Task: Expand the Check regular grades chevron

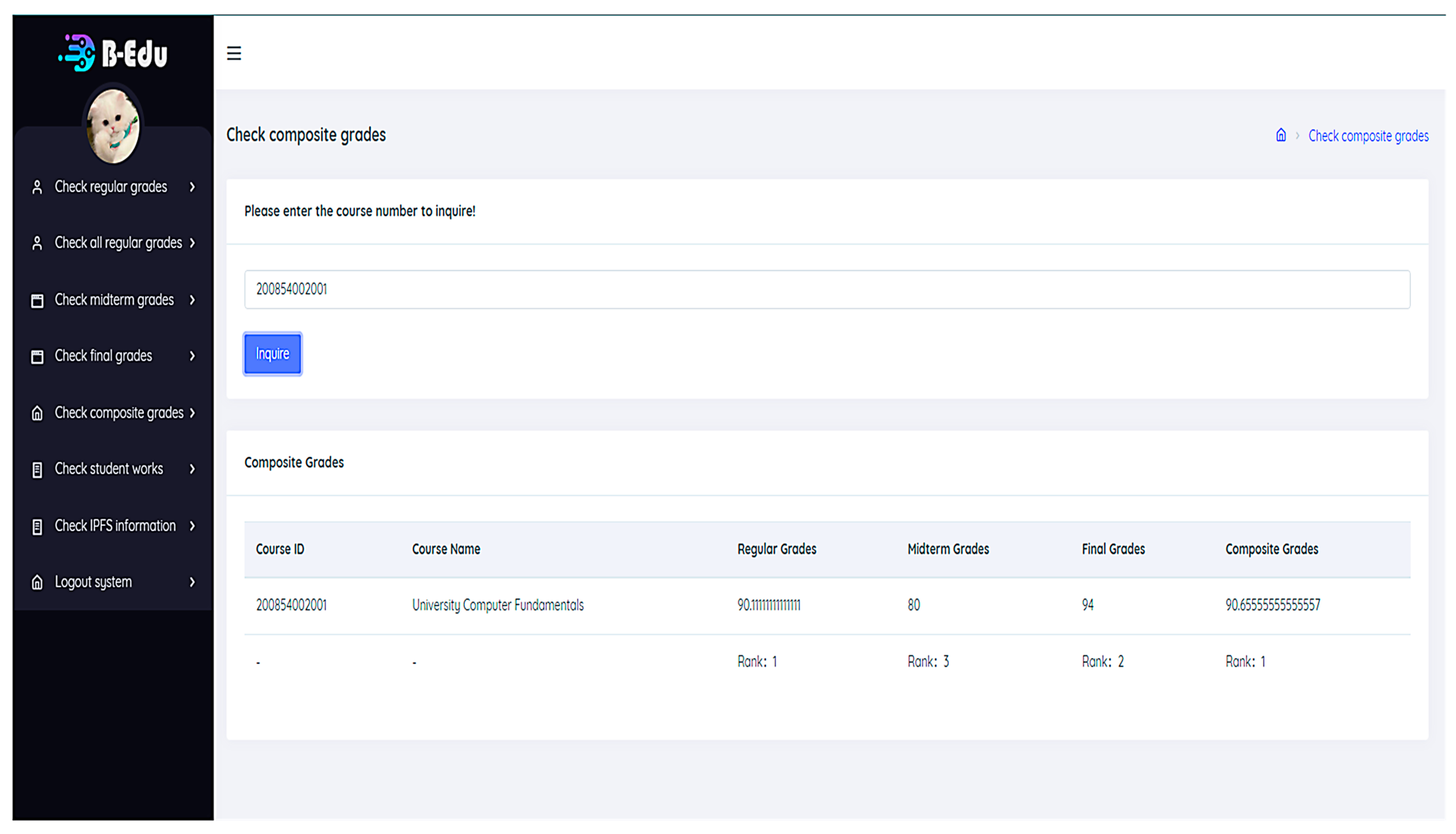Action: point(192,187)
